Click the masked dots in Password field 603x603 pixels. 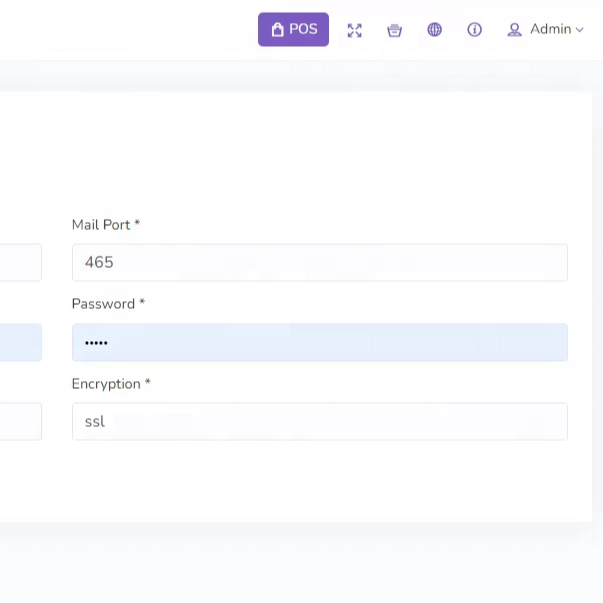click(x=96, y=343)
